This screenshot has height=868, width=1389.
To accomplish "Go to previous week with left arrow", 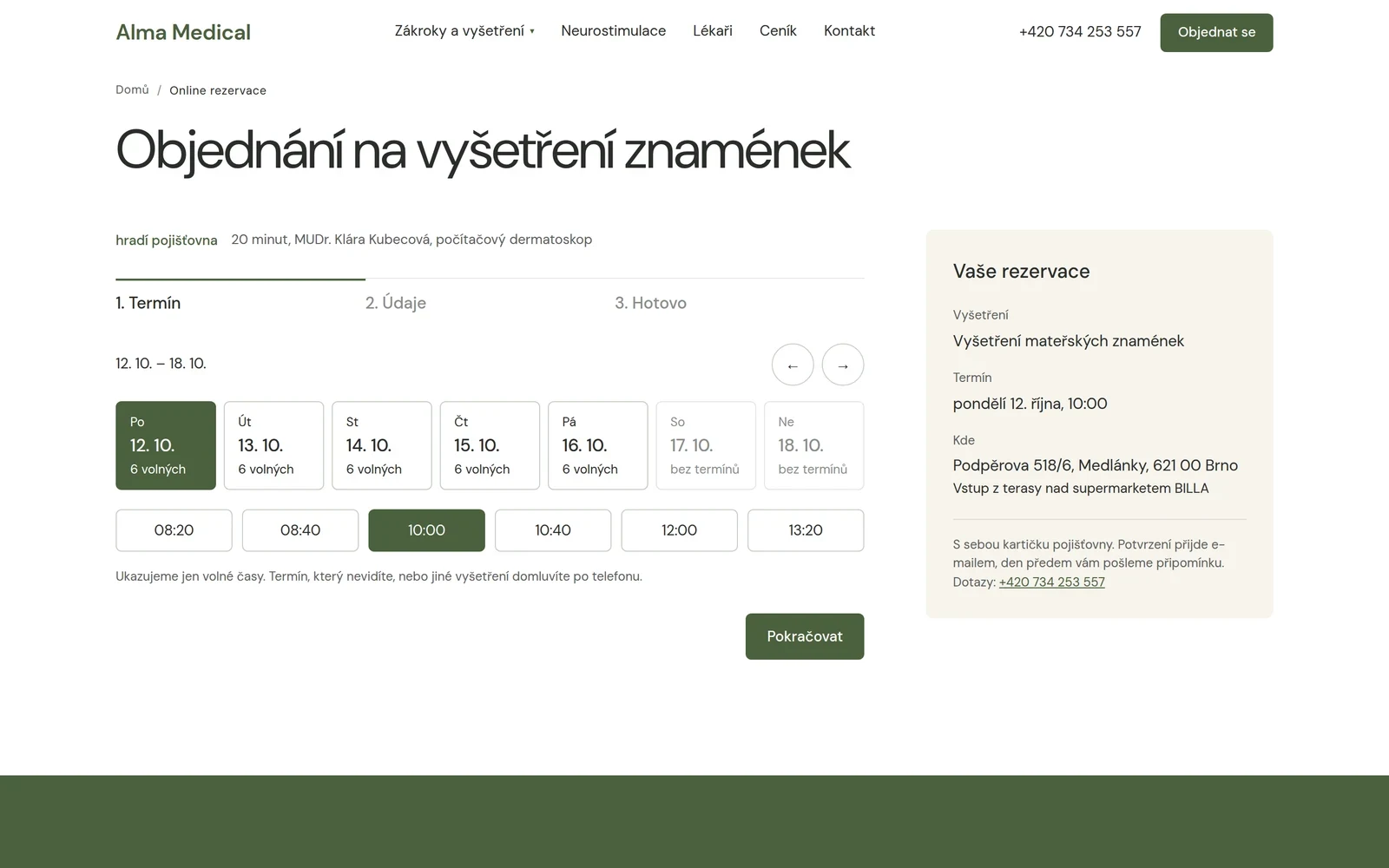I will coord(793,365).
